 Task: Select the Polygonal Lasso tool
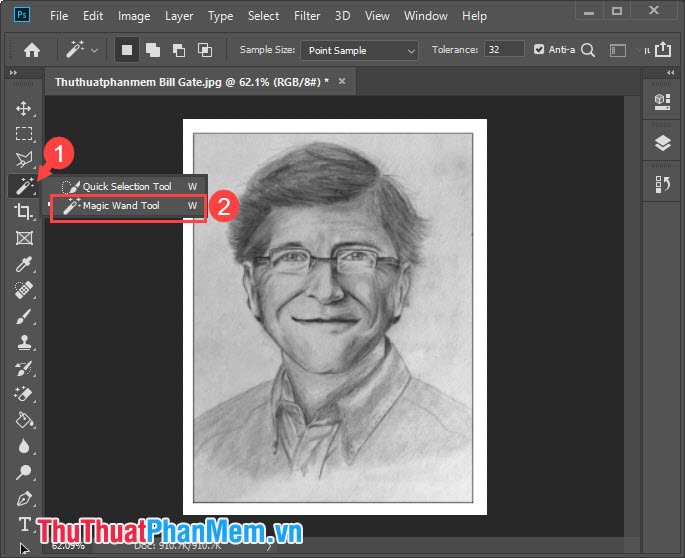[x=24, y=159]
